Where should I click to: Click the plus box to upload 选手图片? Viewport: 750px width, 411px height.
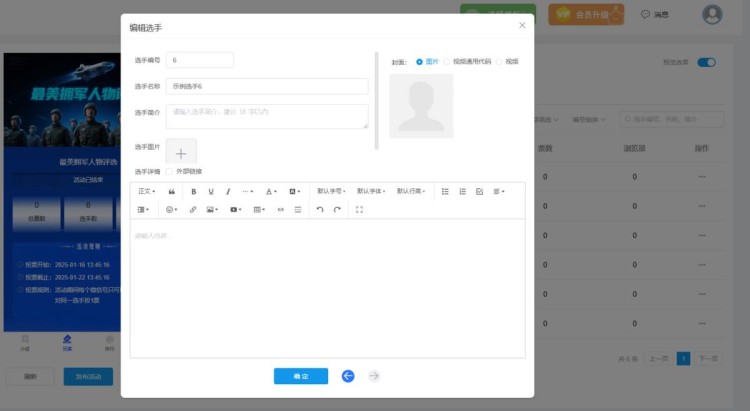tap(181, 153)
